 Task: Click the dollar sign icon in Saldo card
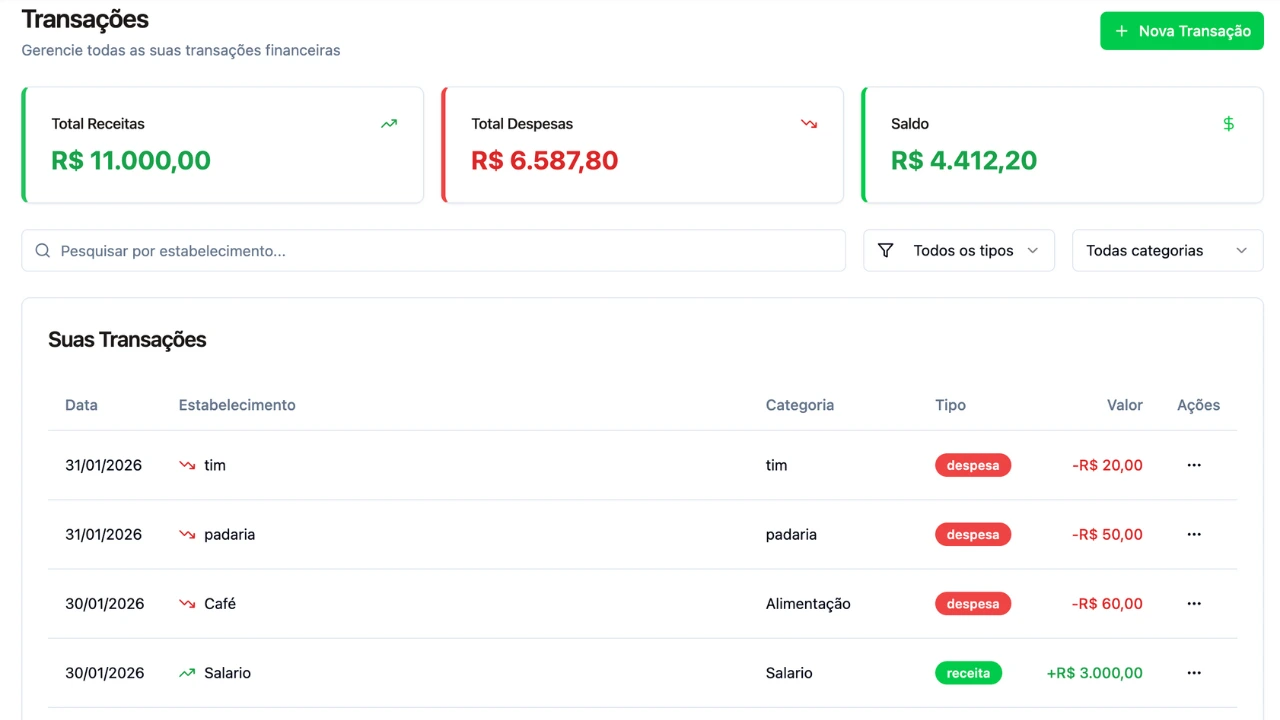click(1229, 124)
